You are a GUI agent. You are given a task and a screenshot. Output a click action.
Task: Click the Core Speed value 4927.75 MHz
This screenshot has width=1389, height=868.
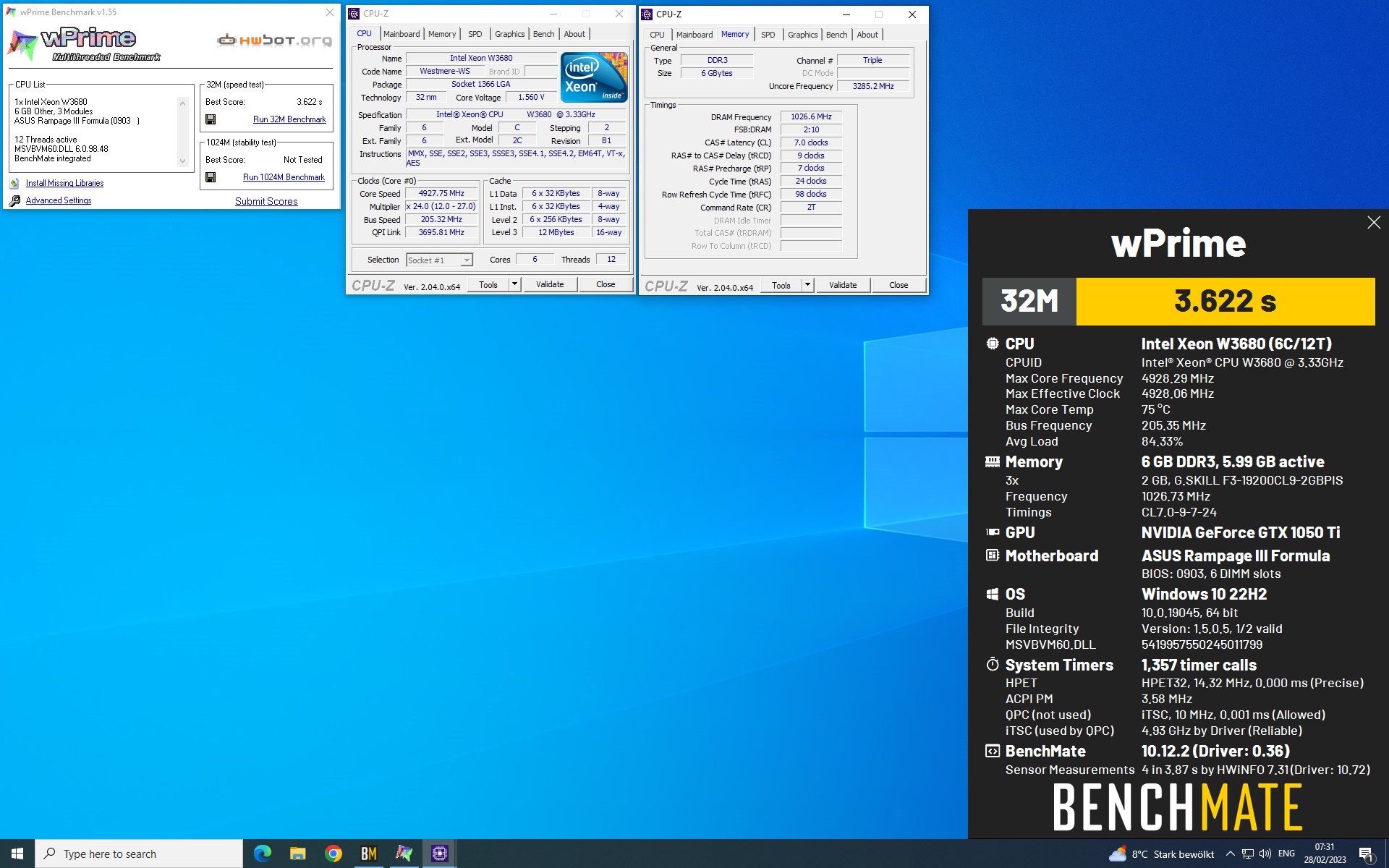[x=441, y=193]
